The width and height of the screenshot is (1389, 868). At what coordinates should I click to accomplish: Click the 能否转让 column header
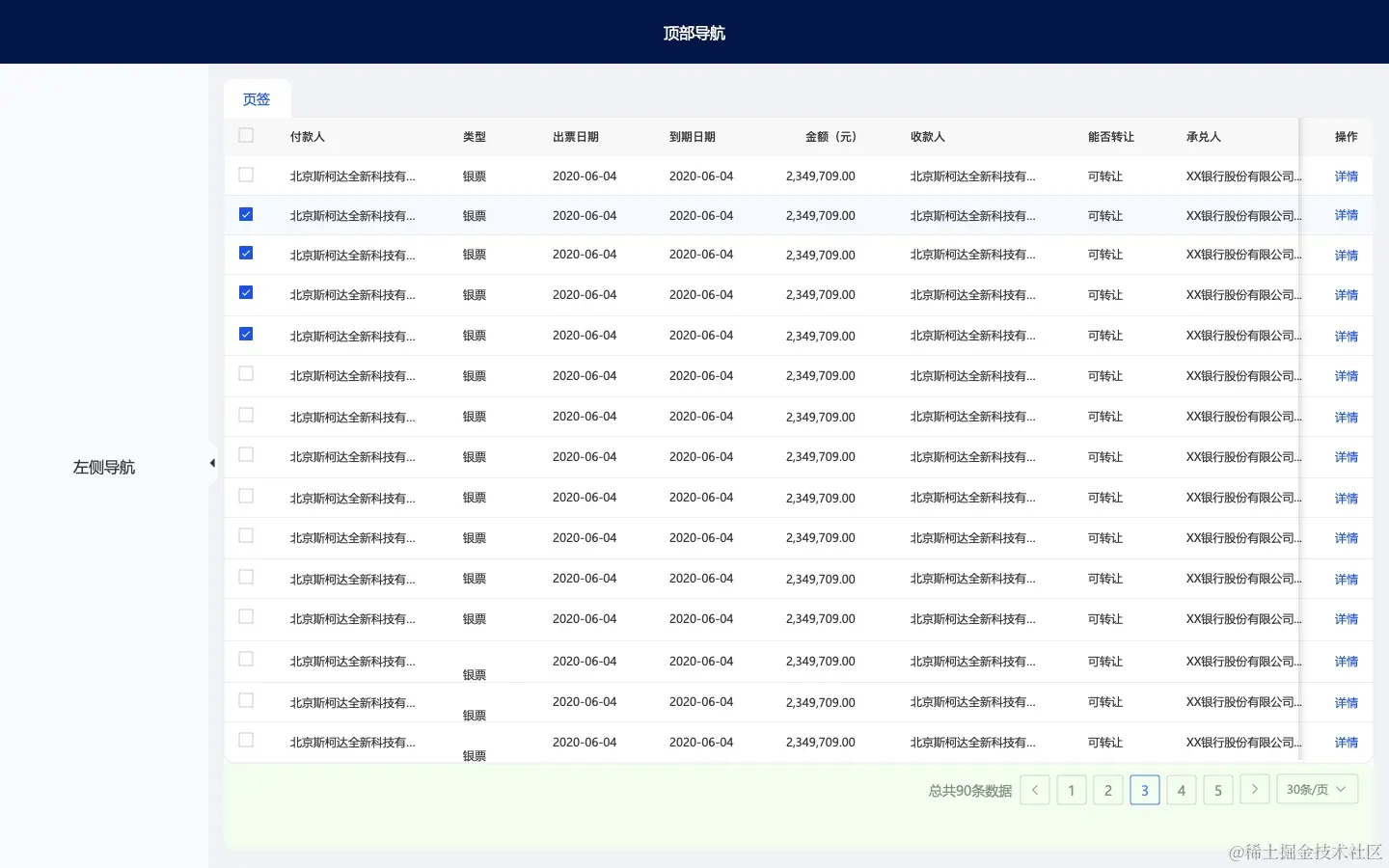pos(1111,137)
